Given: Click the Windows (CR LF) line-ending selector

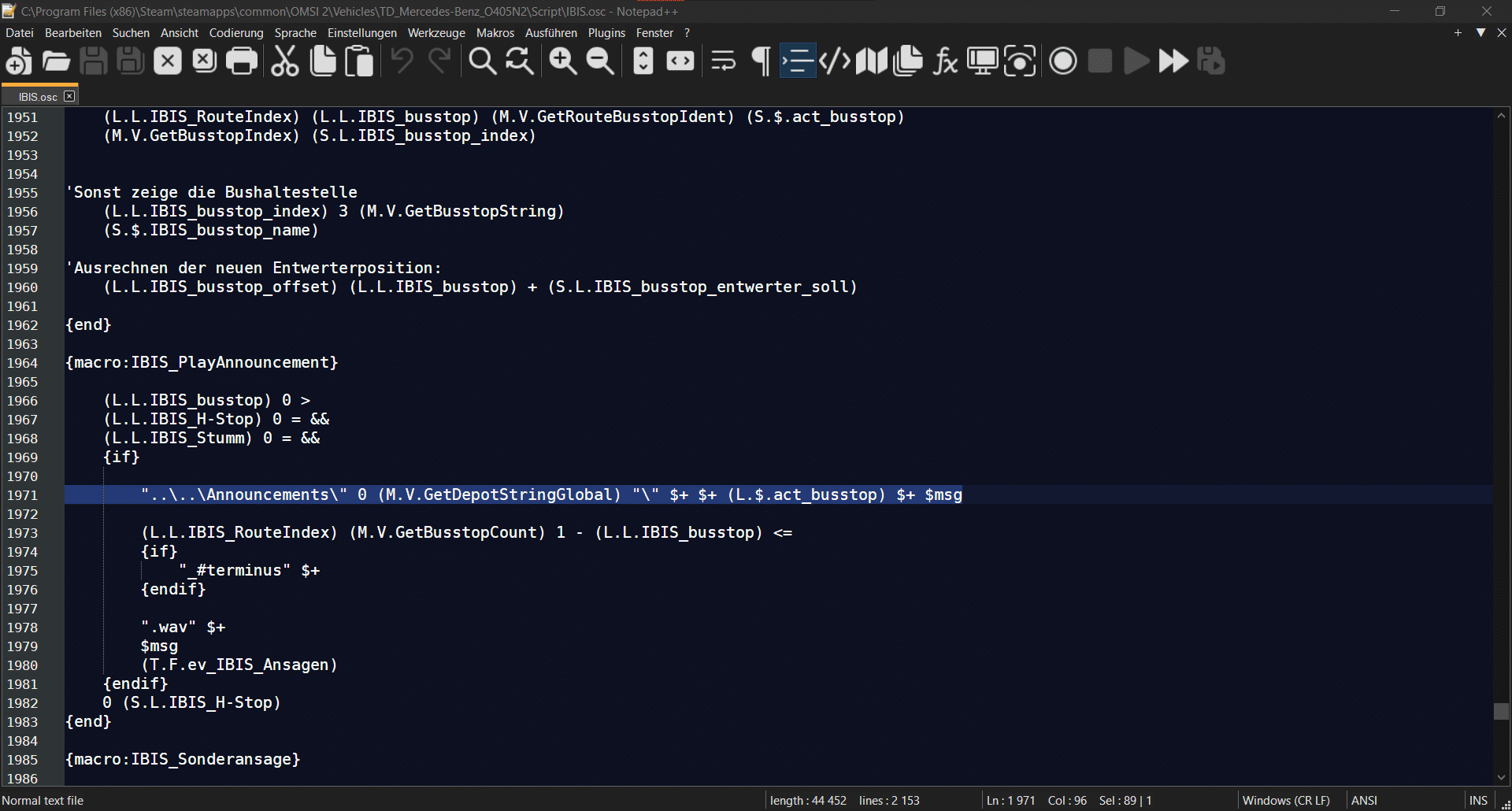Looking at the screenshot, I should tap(1285, 800).
